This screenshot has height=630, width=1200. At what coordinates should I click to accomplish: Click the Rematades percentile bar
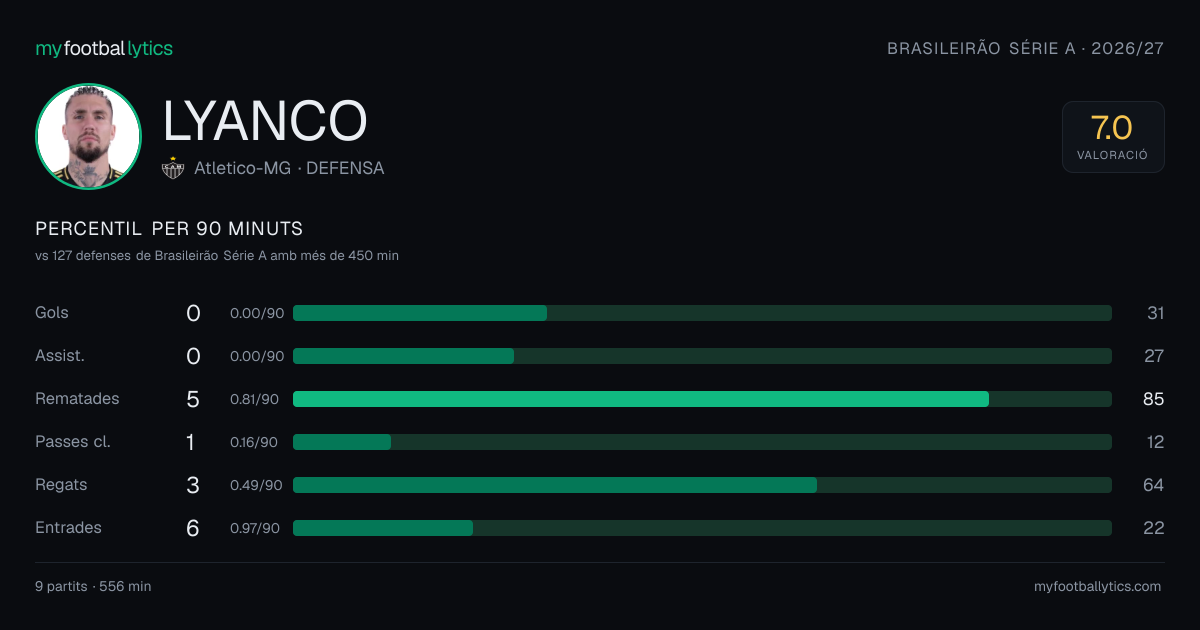pyautogui.click(x=702, y=399)
